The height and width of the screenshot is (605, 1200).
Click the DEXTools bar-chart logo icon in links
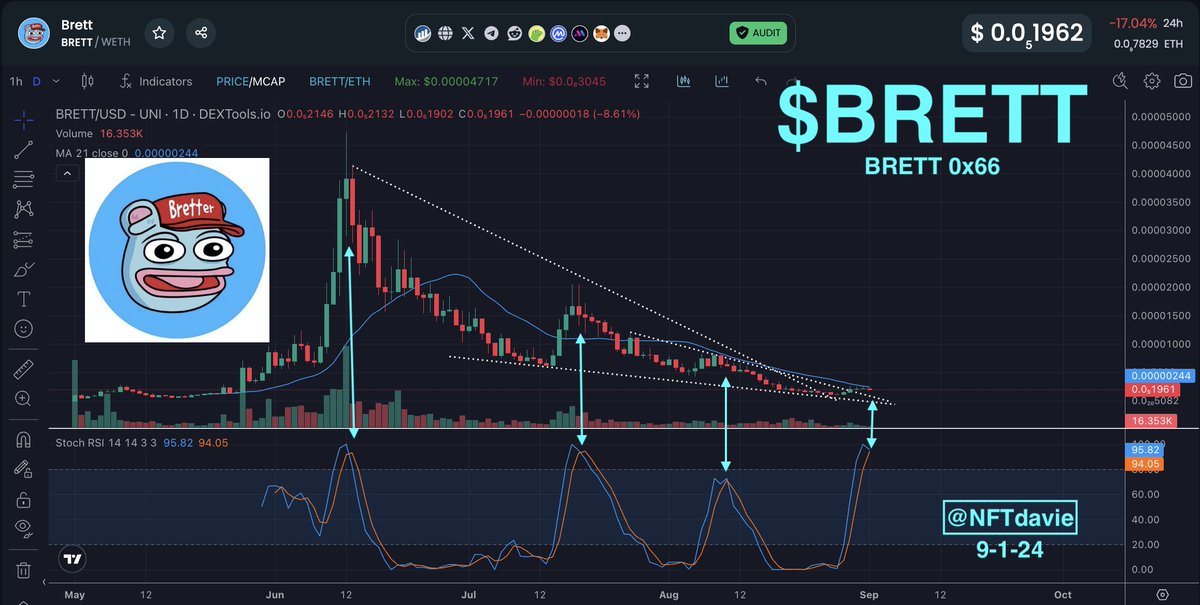(x=424, y=33)
